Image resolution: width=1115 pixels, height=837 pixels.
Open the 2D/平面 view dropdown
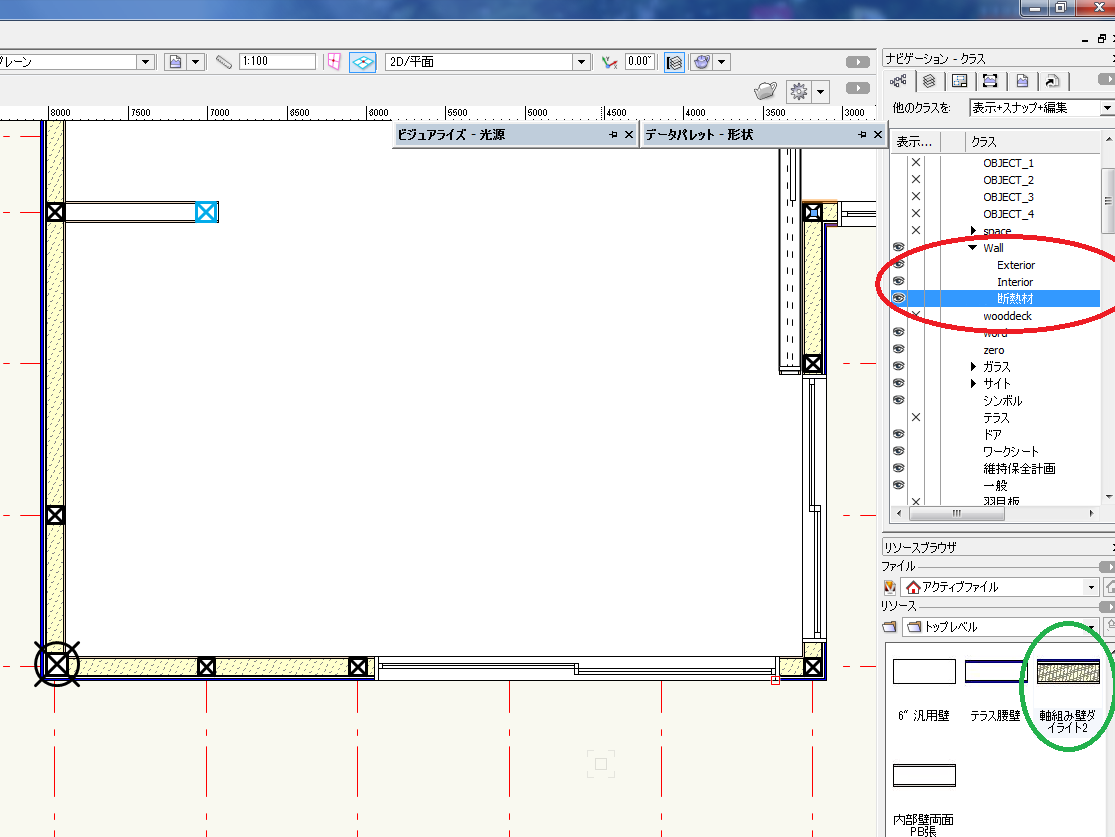click(581, 62)
